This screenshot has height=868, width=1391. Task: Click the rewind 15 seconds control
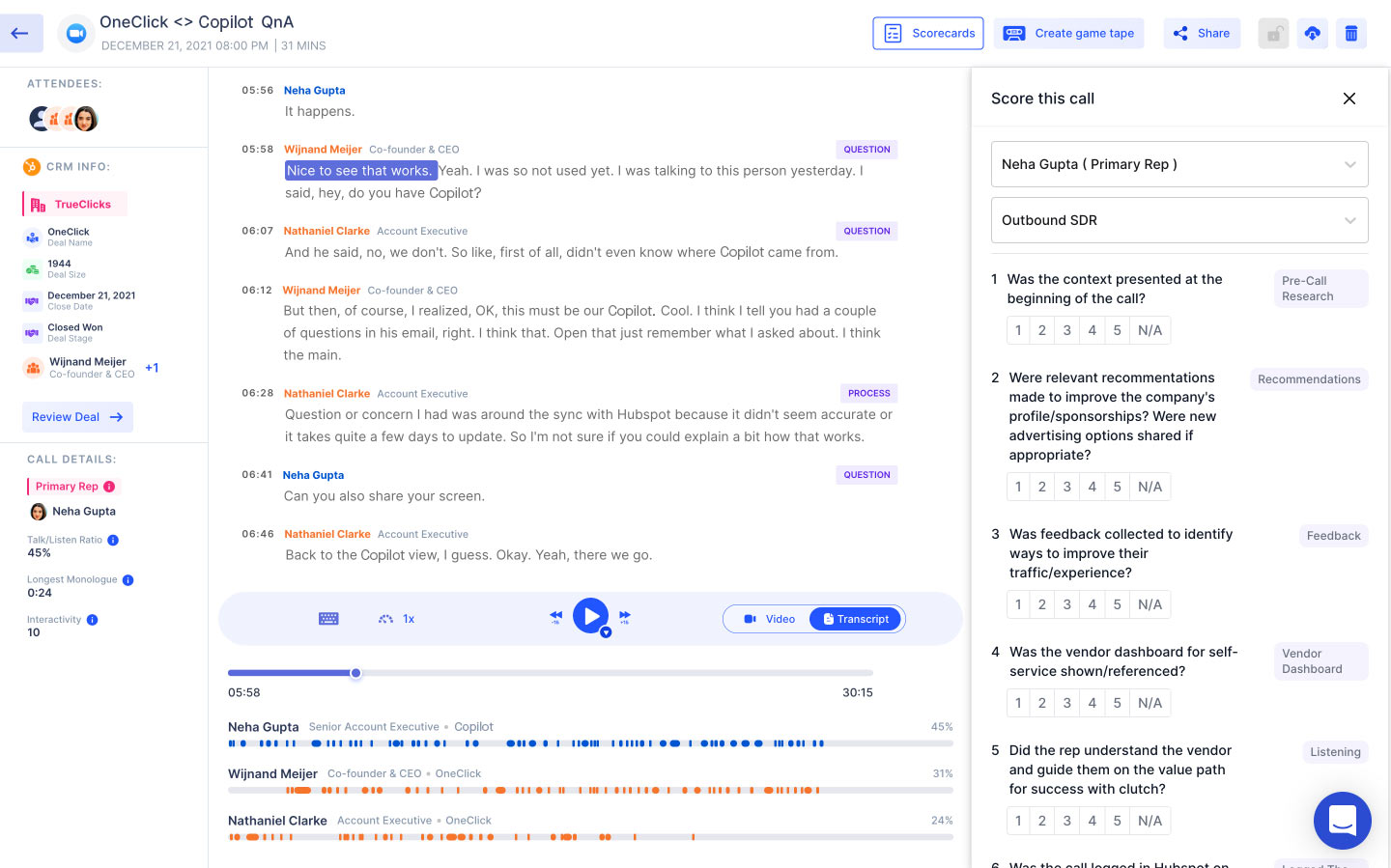coord(555,616)
